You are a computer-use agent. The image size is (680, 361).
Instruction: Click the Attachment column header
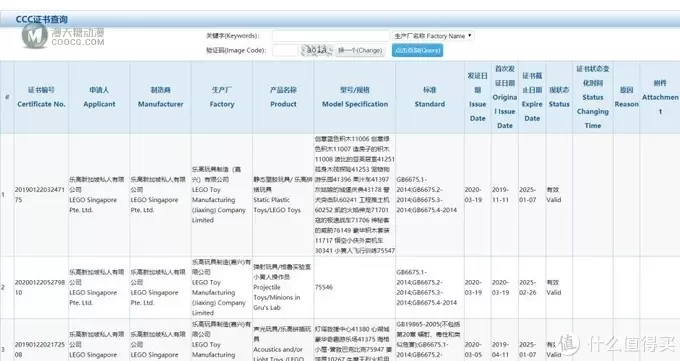tap(660, 97)
